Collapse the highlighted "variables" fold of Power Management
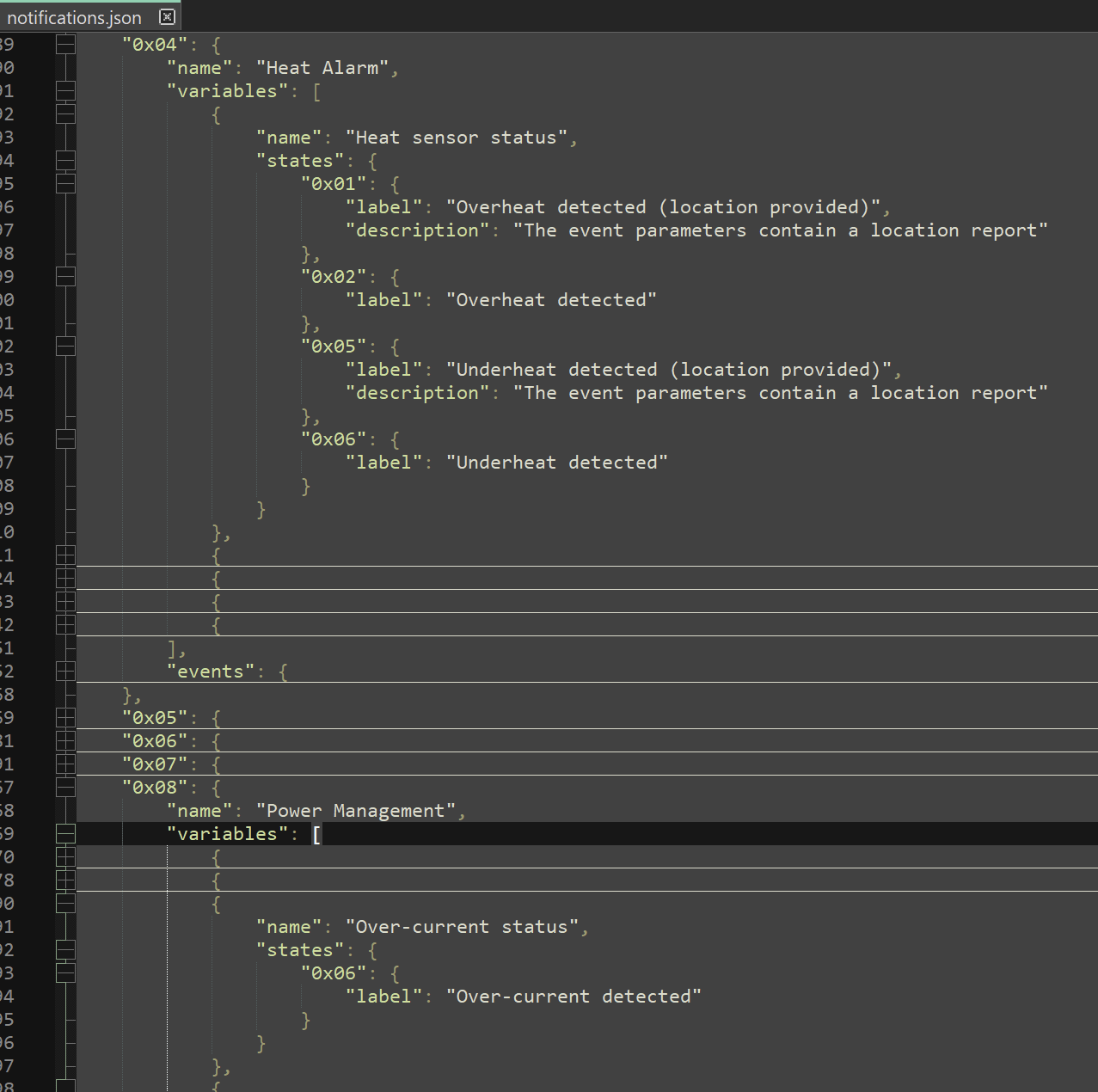Image resolution: width=1098 pixels, height=1092 pixels. point(65,833)
